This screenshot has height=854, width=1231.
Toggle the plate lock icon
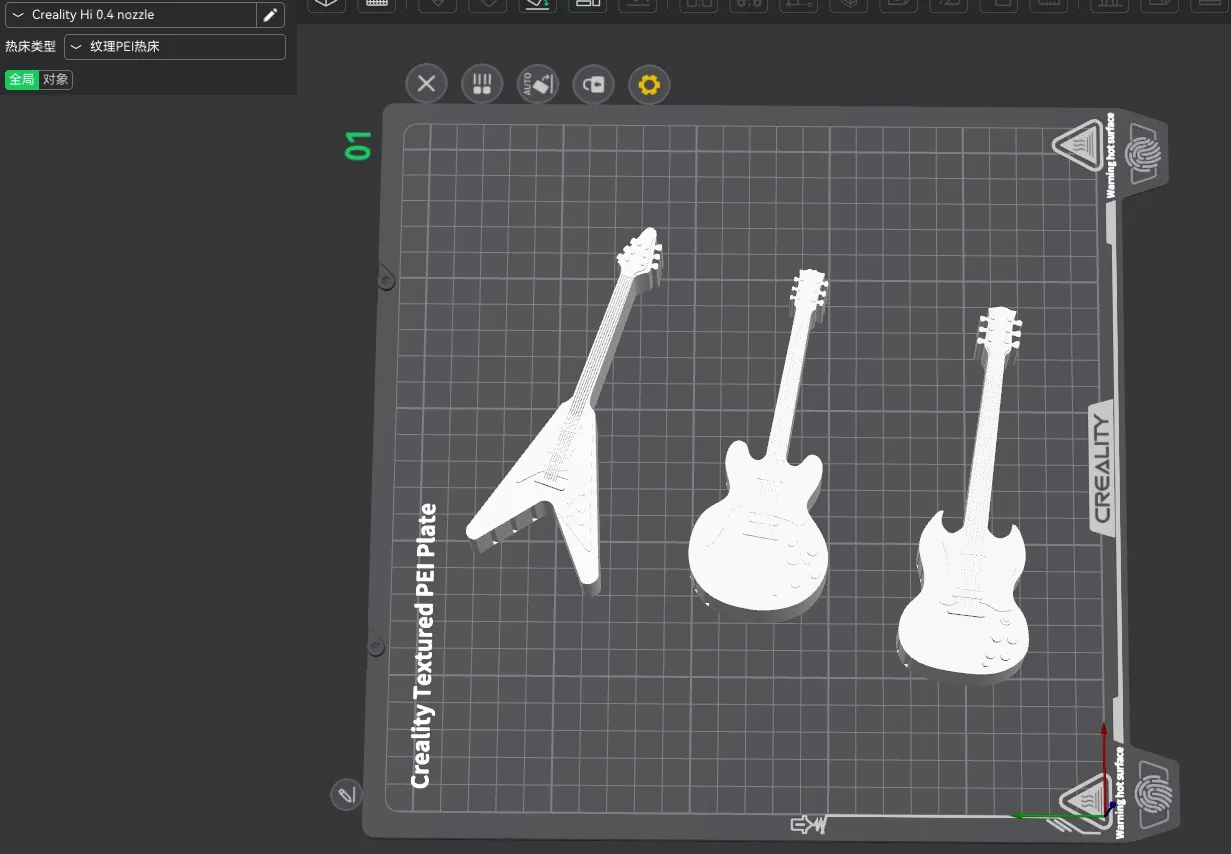tap(593, 84)
